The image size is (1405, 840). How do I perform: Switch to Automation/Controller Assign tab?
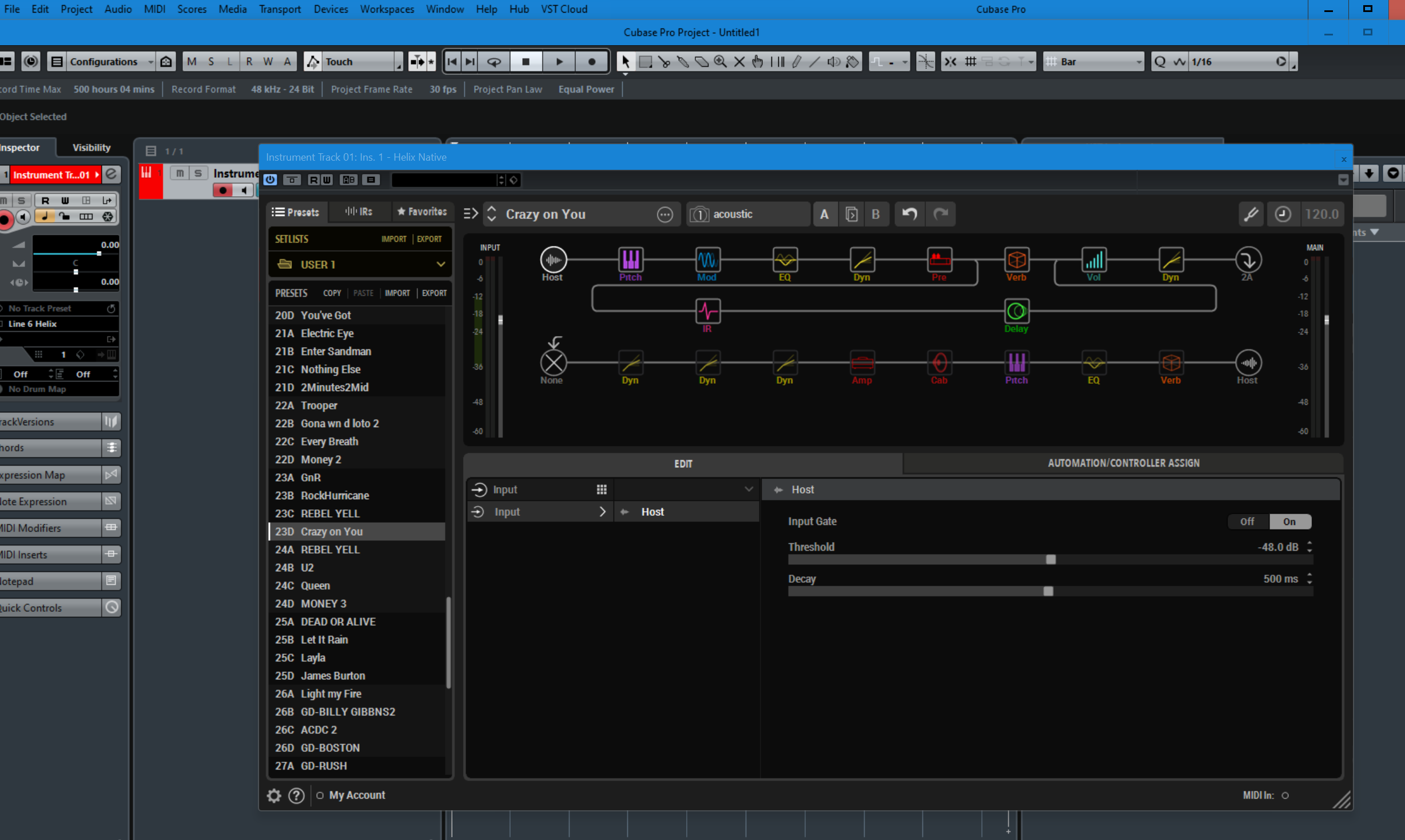(x=1123, y=463)
